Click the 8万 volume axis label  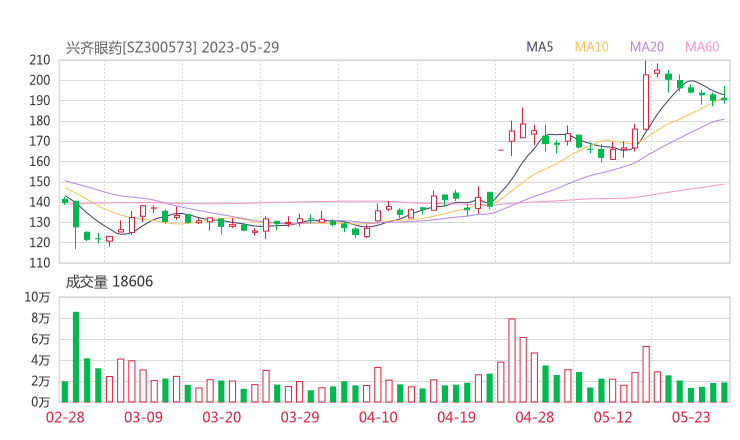[41, 318]
